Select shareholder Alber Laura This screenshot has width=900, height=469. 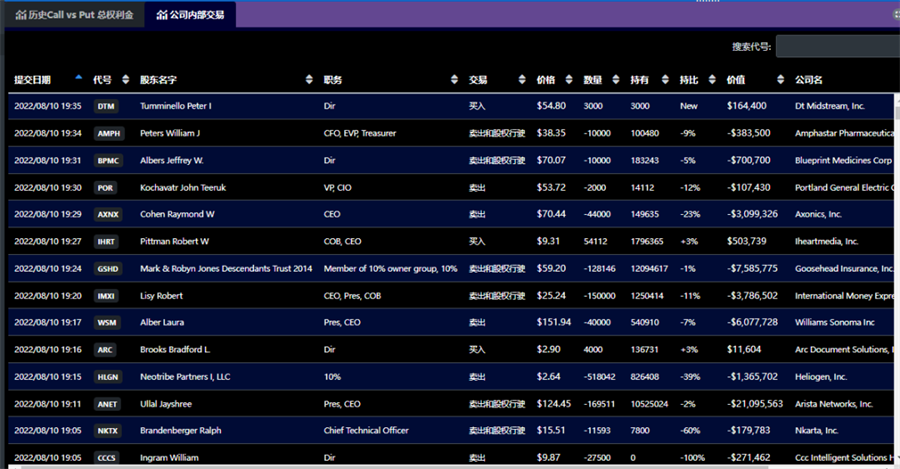click(x=162, y=323)
